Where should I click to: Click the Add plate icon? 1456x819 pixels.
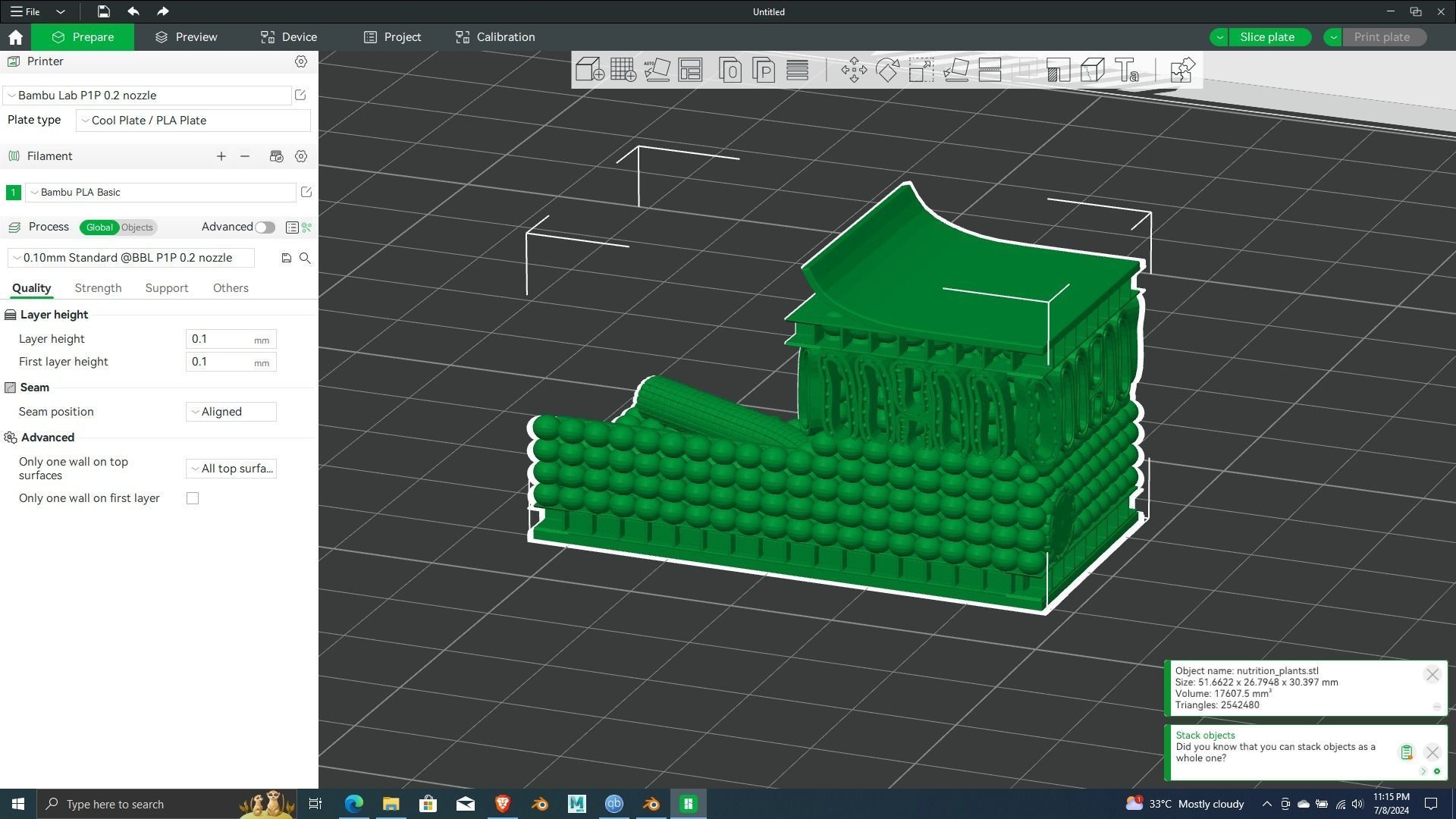pos(623,70)
